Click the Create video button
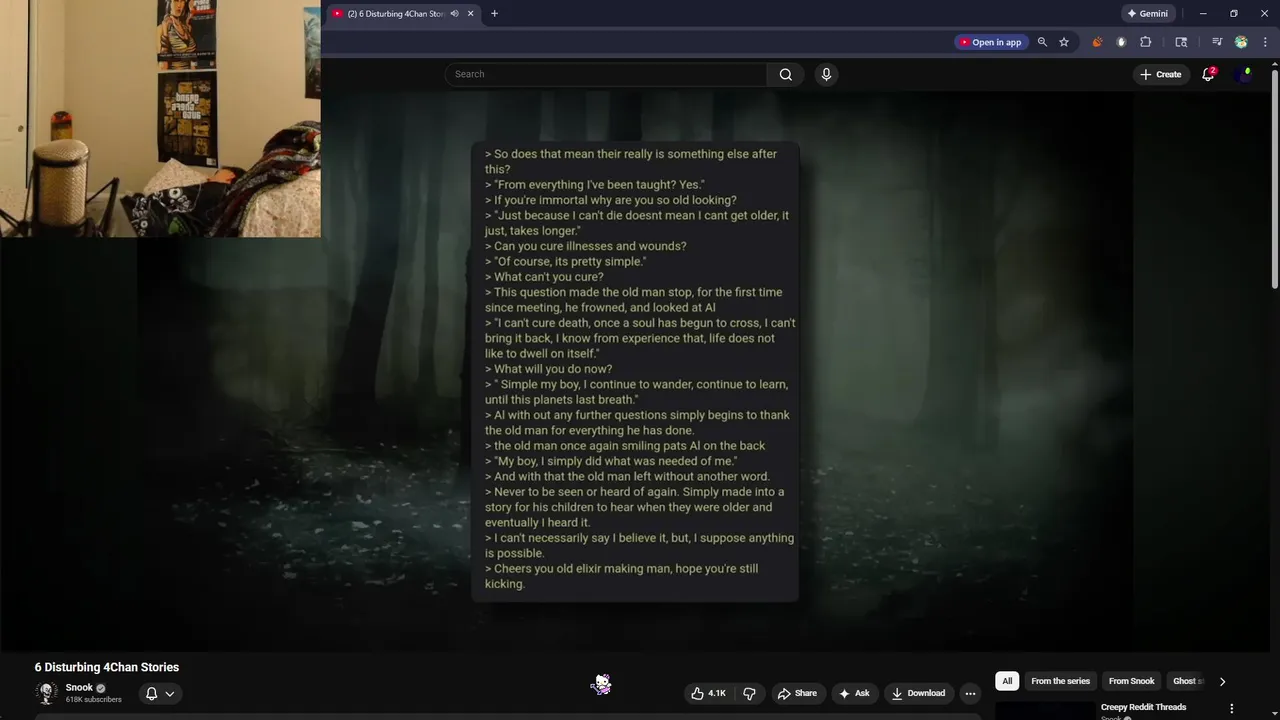The width and height of the screenshot is (1280, 720). pos(1160,74)
